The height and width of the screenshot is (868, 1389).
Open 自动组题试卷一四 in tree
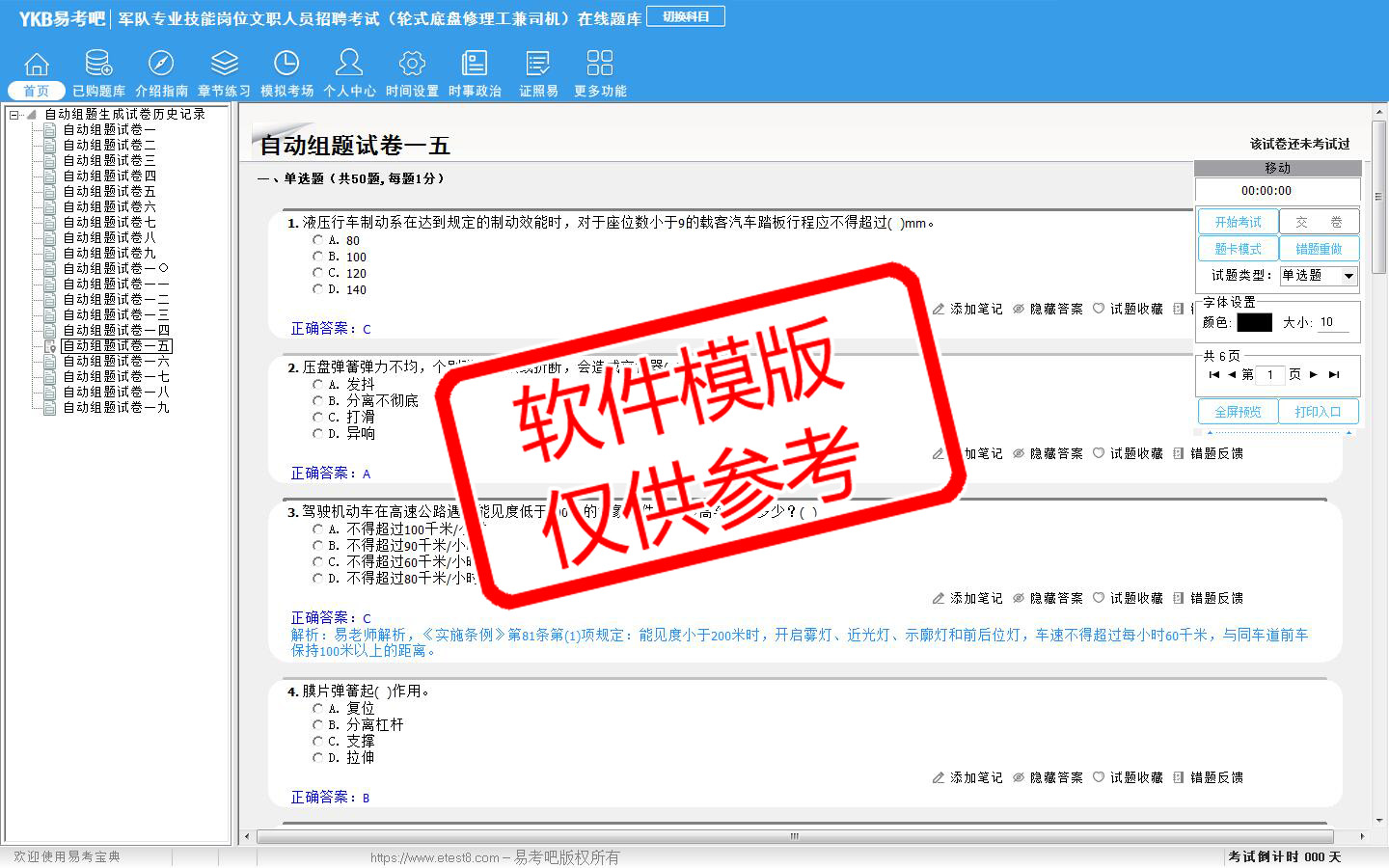(x=116, y=330)
